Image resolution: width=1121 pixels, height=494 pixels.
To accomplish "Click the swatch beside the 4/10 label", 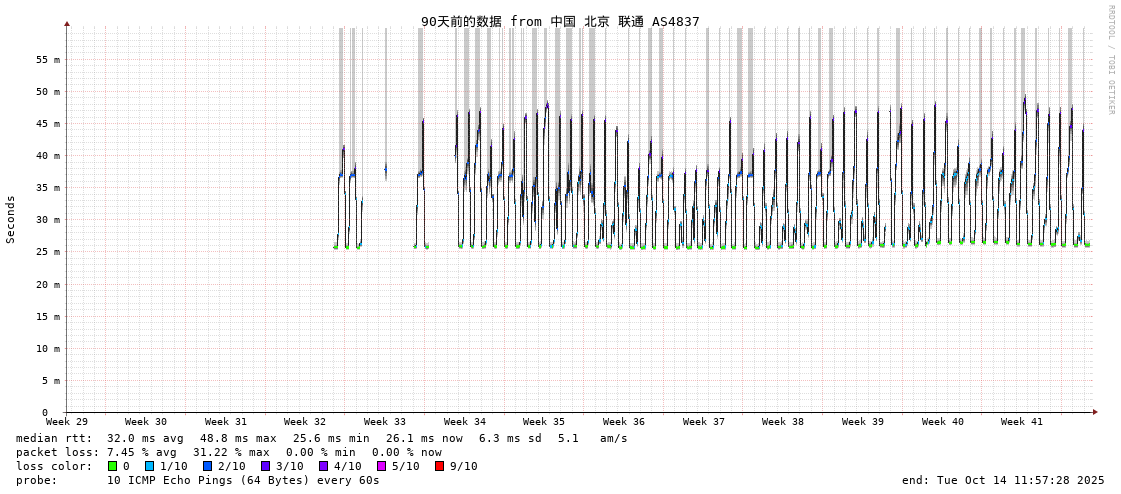I will pyautogui.click(x=323, y=466).
